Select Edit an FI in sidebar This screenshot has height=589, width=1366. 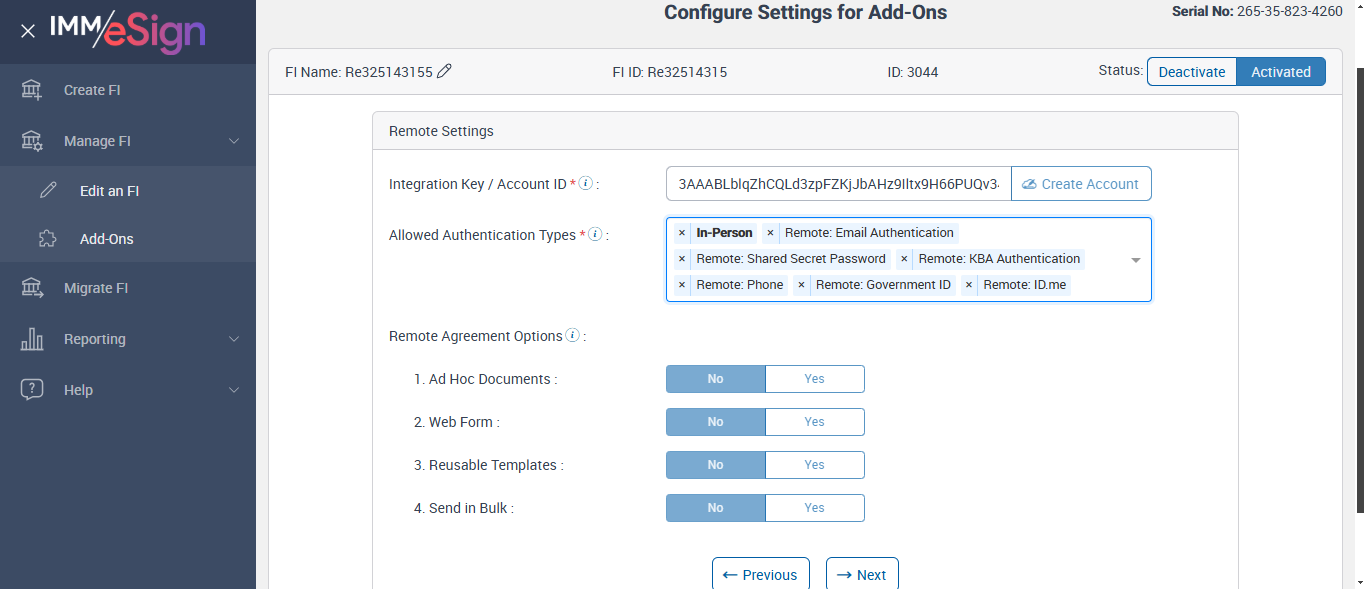coord(109,191)
